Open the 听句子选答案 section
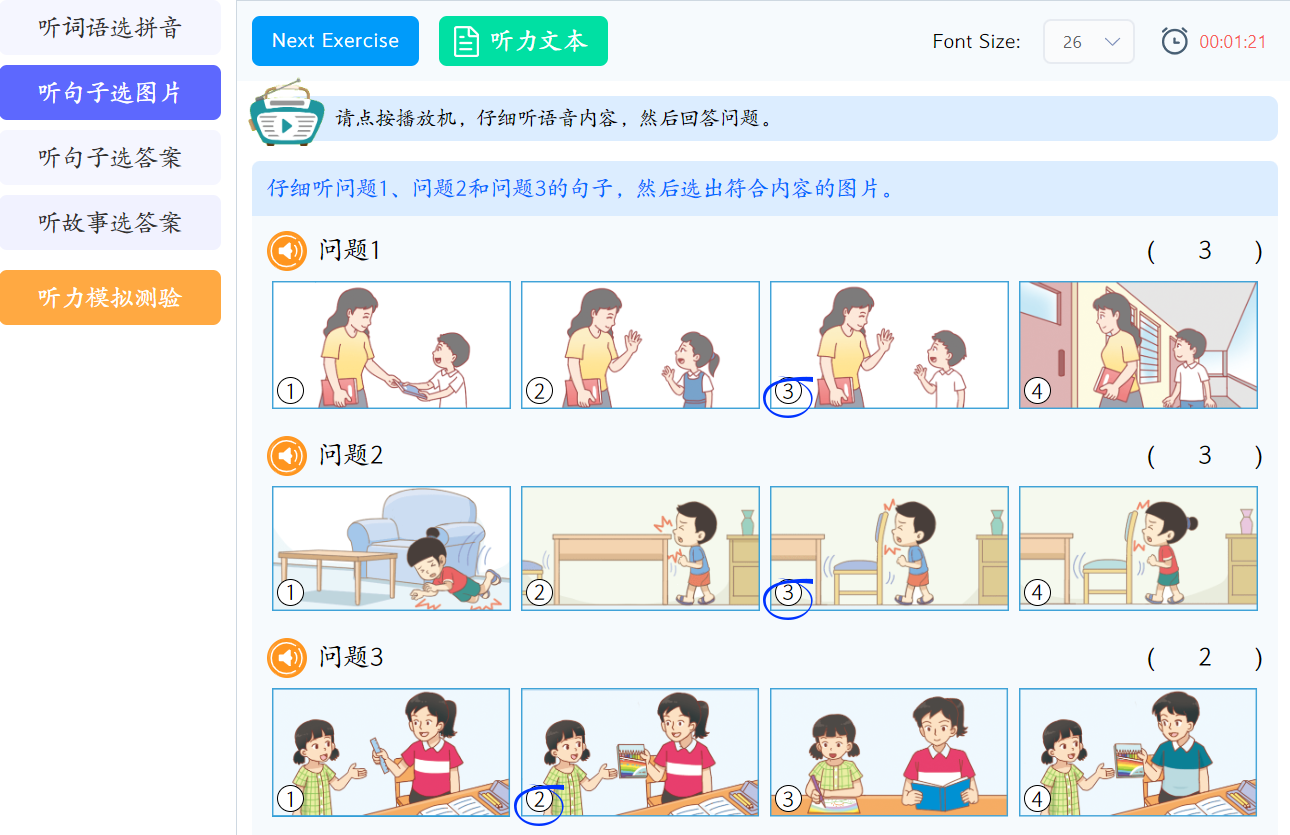 (x=110, y=158)
